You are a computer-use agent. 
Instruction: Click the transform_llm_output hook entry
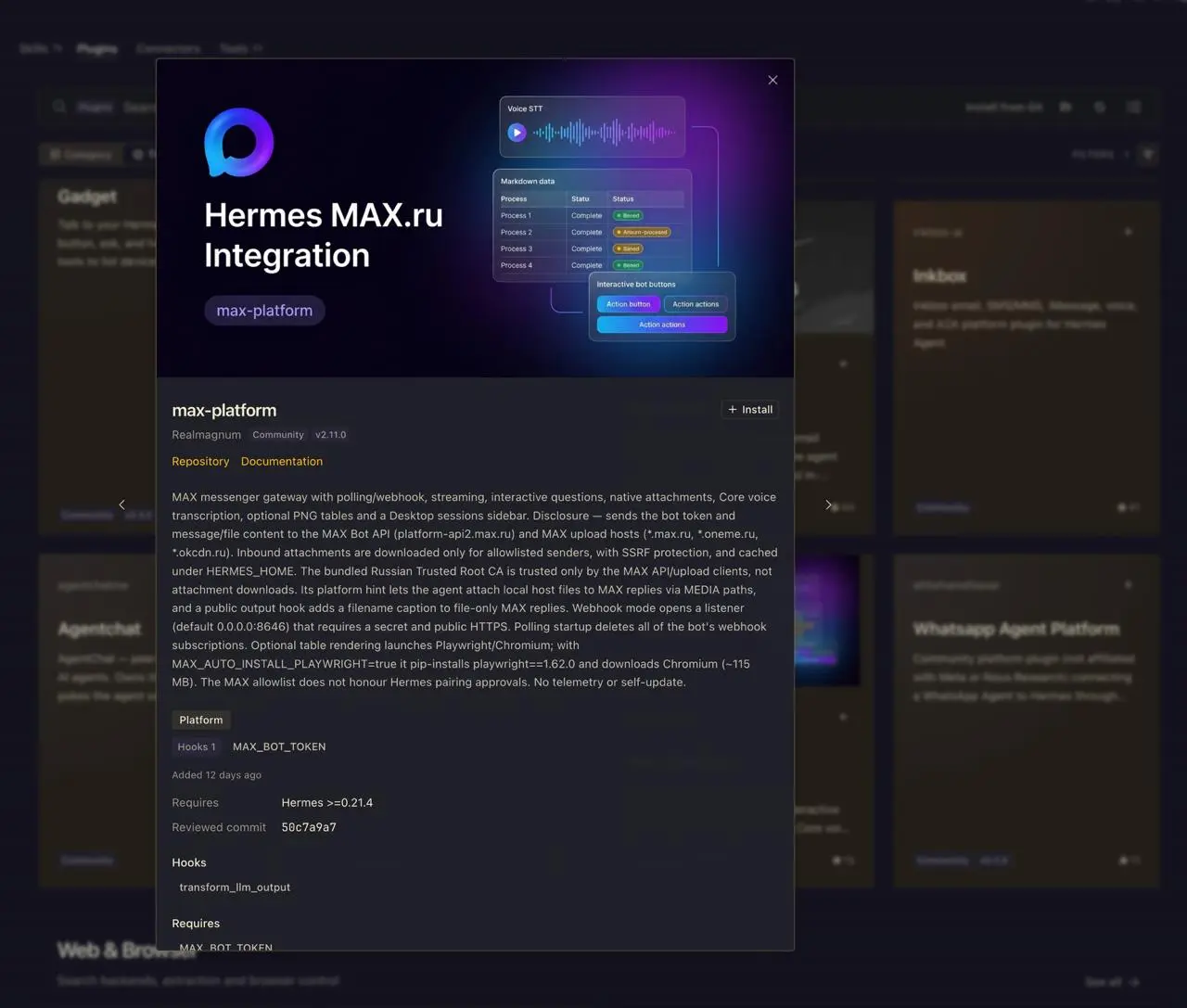coord(235,887)
